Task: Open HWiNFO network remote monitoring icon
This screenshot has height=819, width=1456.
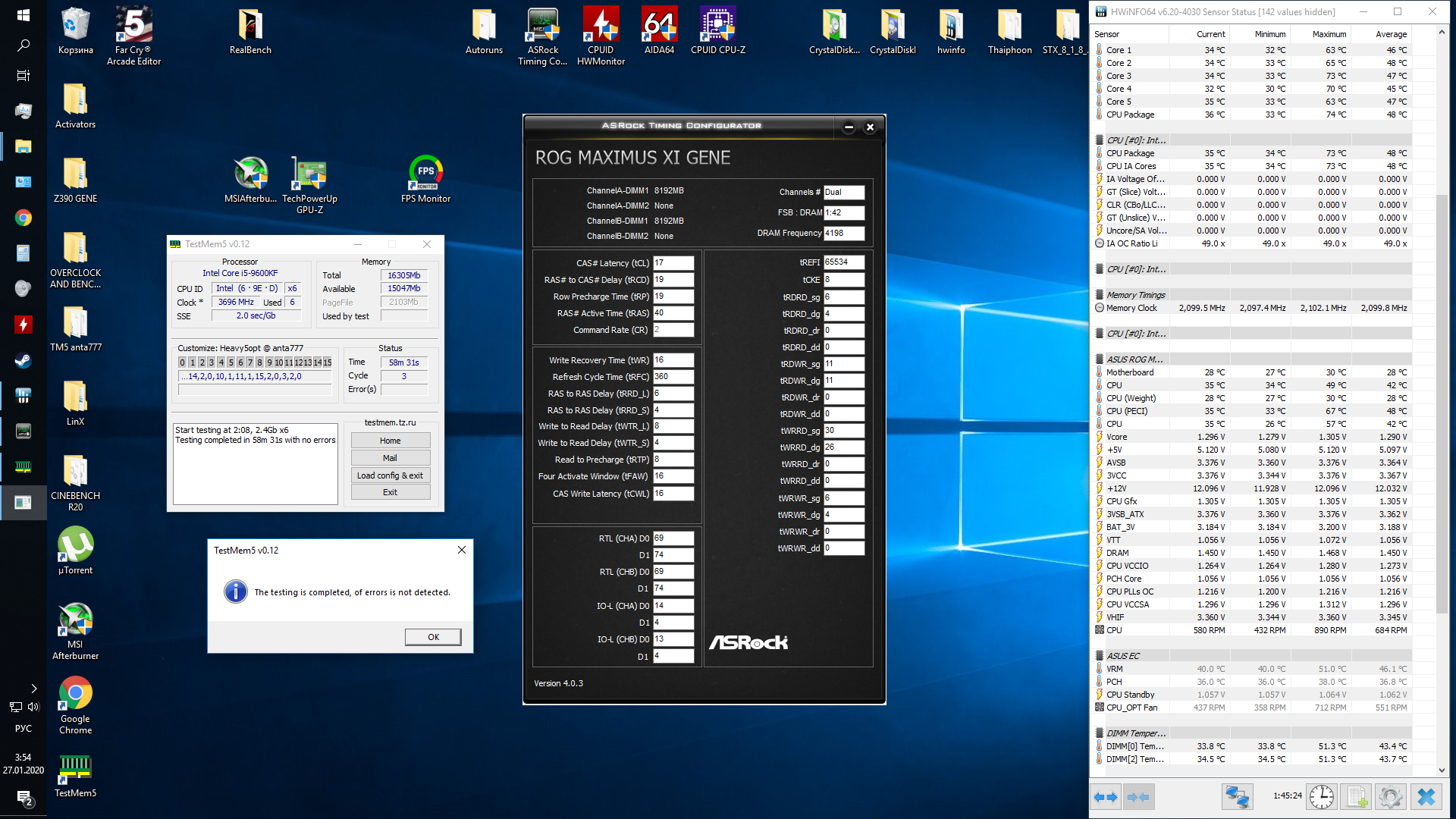Action: coord(1237,797)
